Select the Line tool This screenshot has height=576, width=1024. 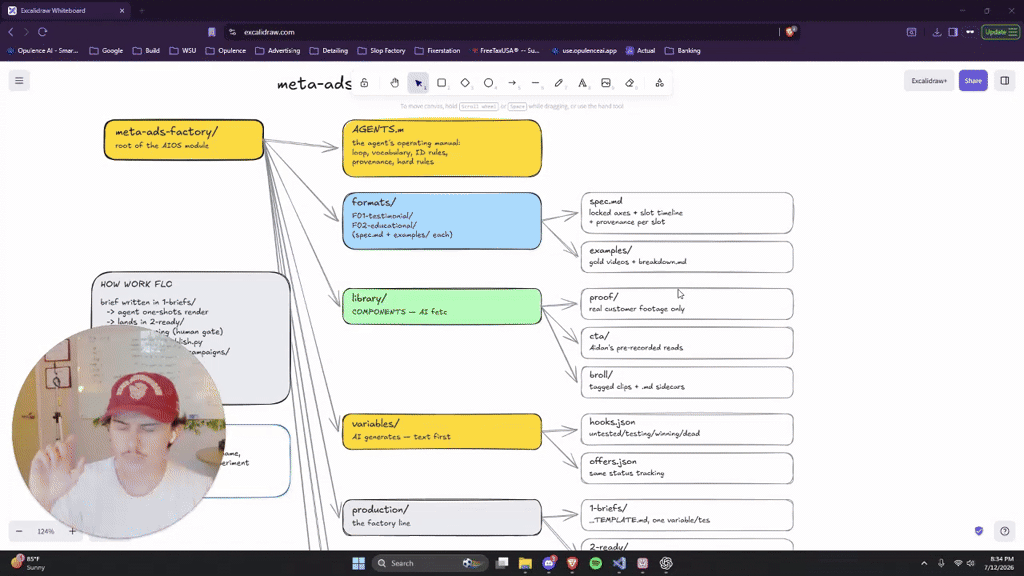[x=536, y=83]
